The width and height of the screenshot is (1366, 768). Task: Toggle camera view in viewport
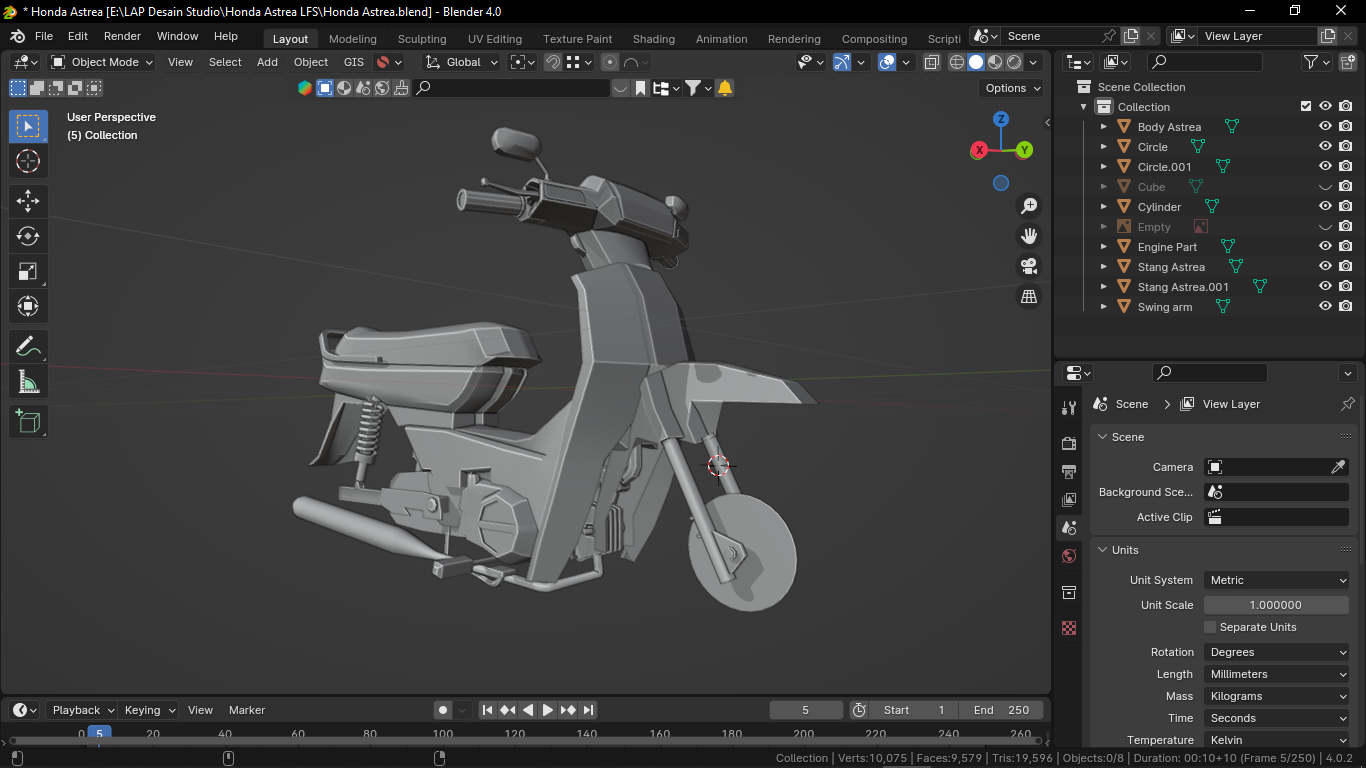click(x=1028, y=266)
